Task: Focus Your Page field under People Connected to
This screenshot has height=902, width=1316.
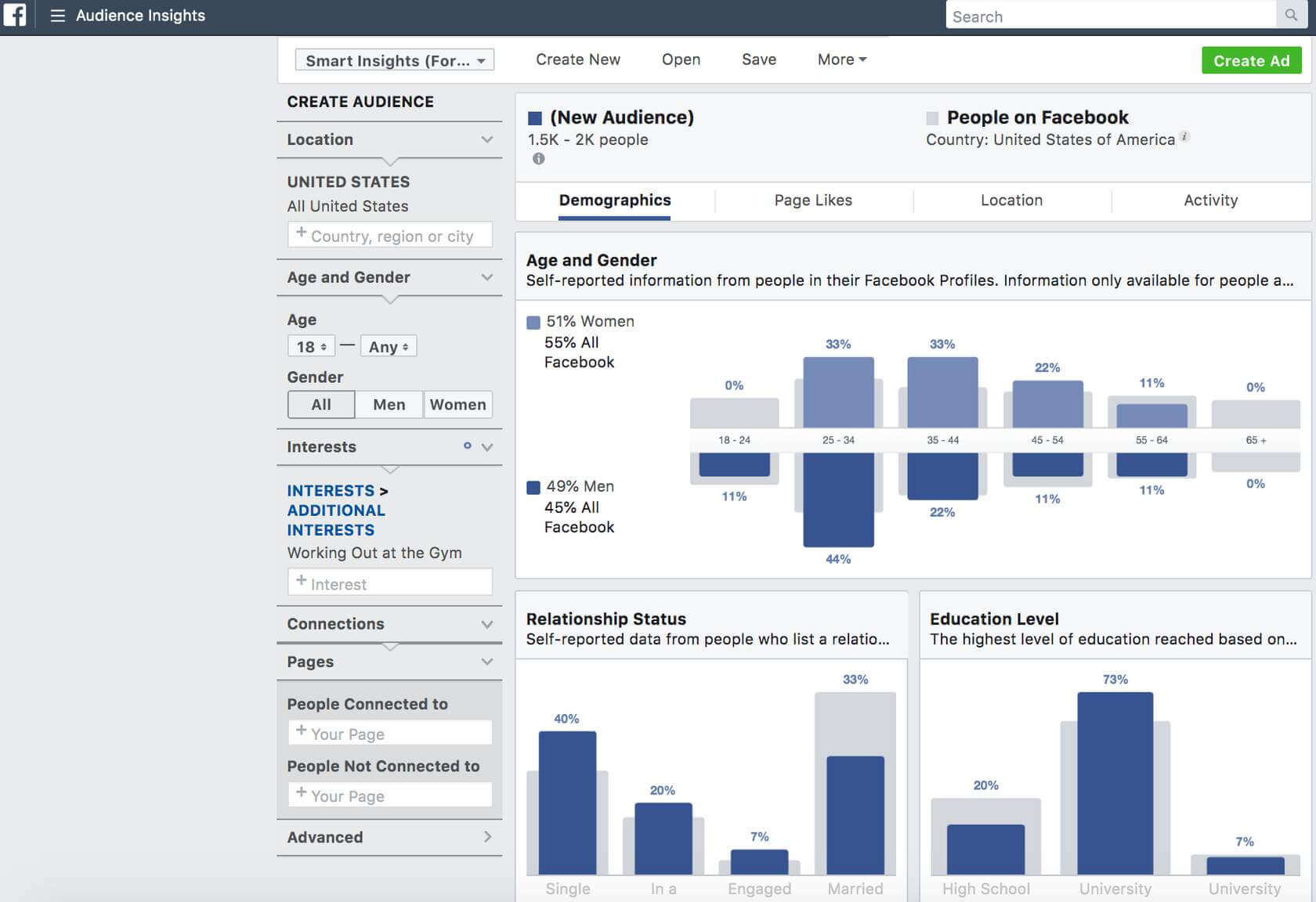Action: (390, 733)
